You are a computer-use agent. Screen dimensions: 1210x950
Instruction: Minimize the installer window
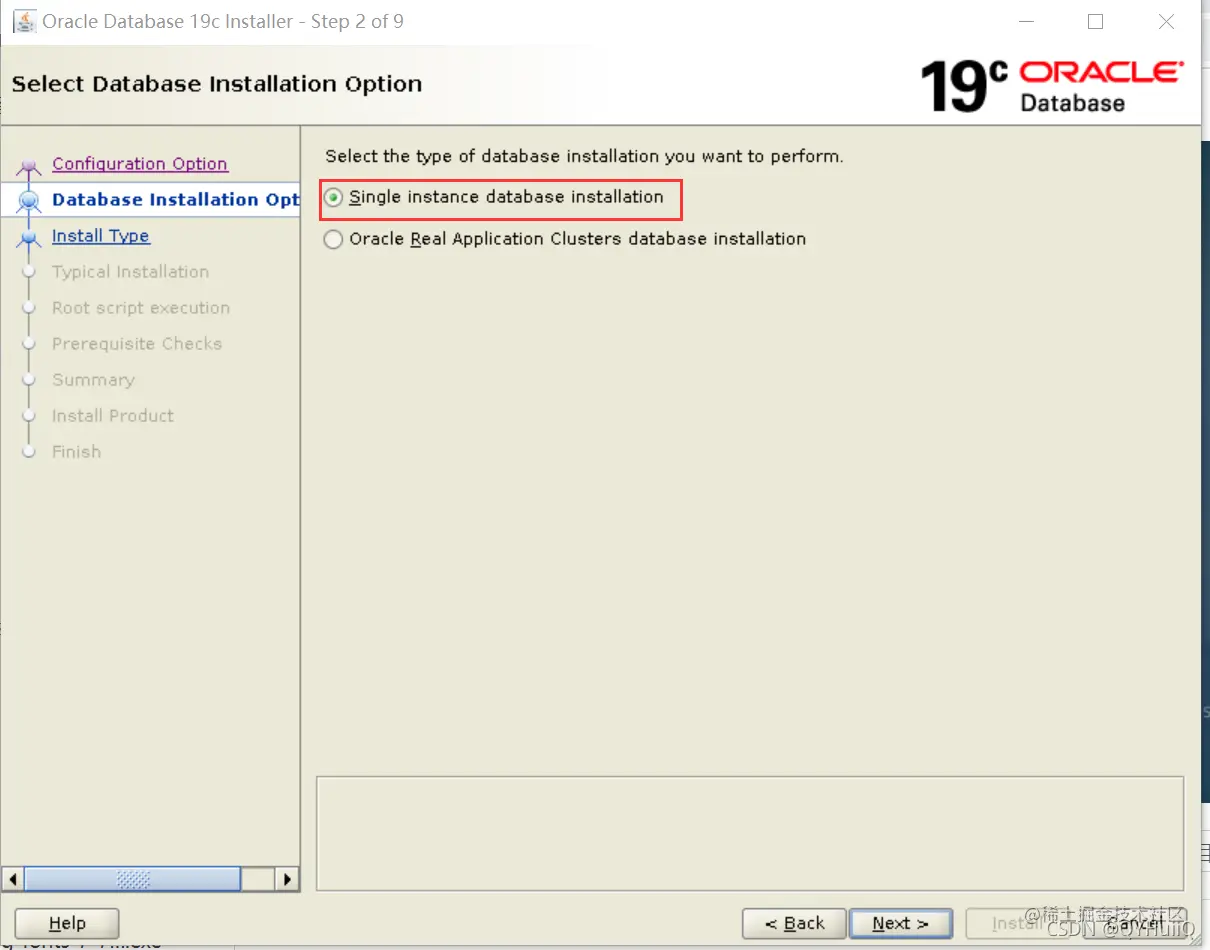[x=1027, y=21]
